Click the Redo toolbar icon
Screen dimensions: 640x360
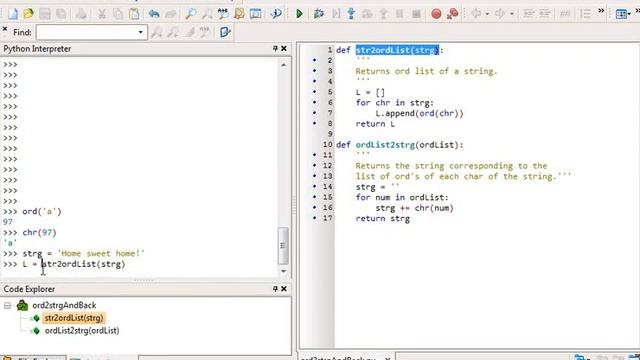[170, 14]
